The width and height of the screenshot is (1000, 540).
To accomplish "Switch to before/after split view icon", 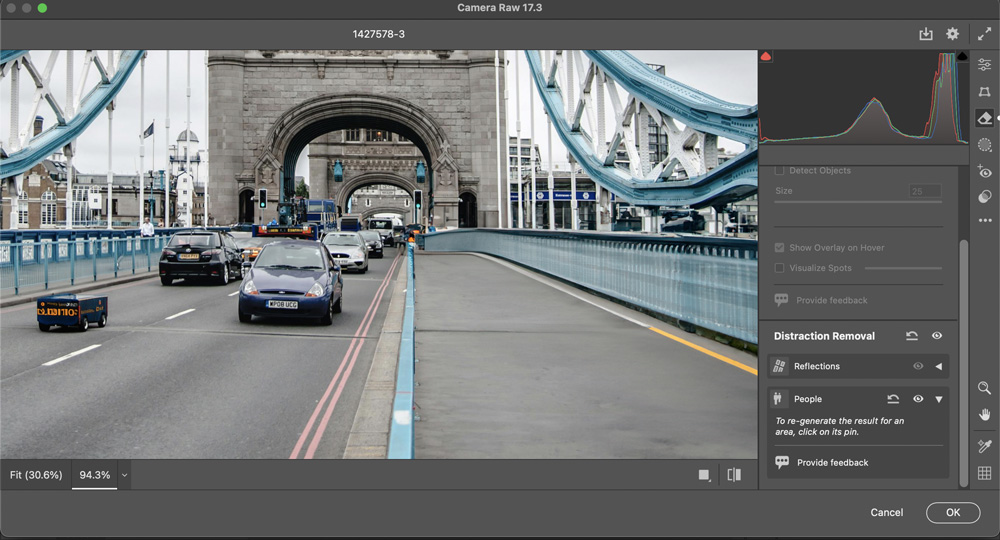I will [734, 474].
